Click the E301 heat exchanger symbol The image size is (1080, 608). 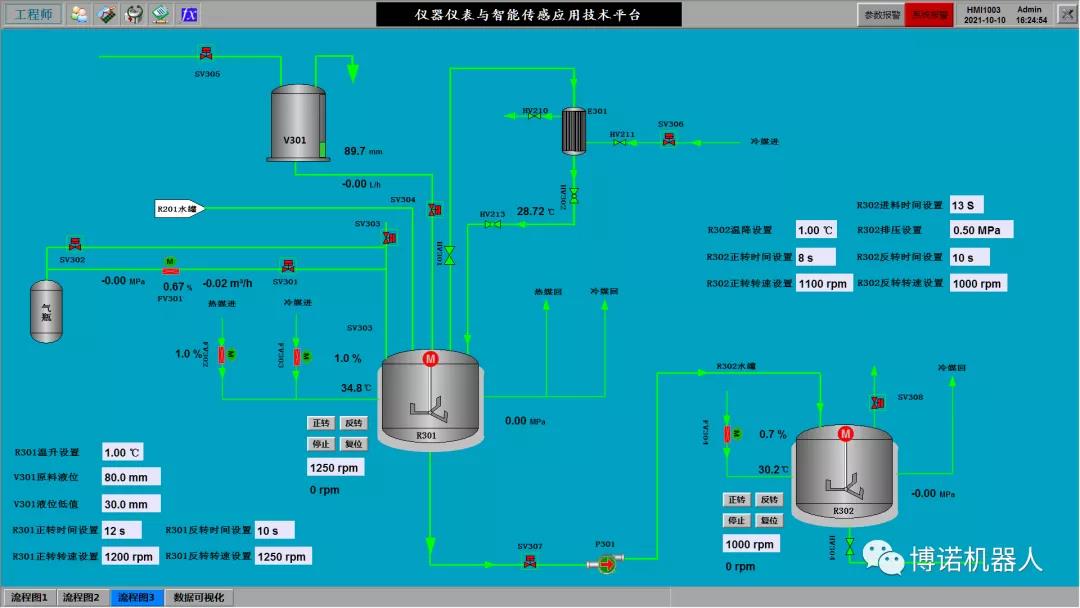click(x=574, y=130)
